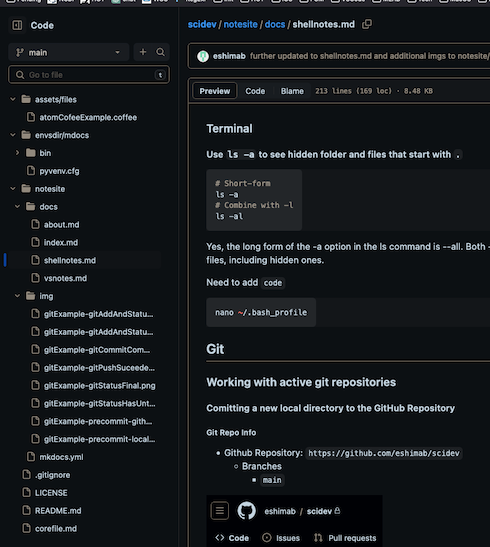Image resolution: width=490 pixels, height=547 pixels.
Task: Click the notesite folder icon
Action: click(x=26, y=189)
